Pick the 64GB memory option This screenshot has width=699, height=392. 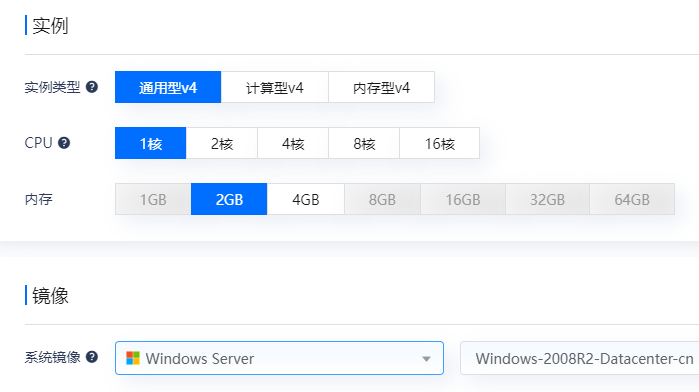632,199
